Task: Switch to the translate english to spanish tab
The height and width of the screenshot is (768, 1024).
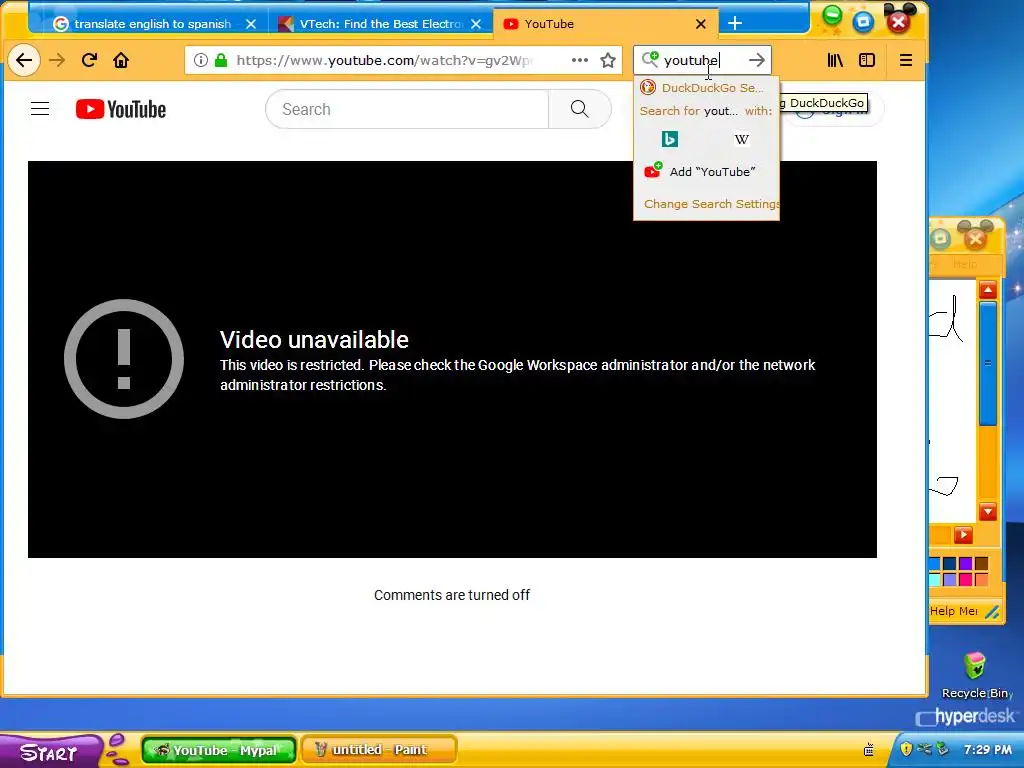Action: click(x=152, y=24)
